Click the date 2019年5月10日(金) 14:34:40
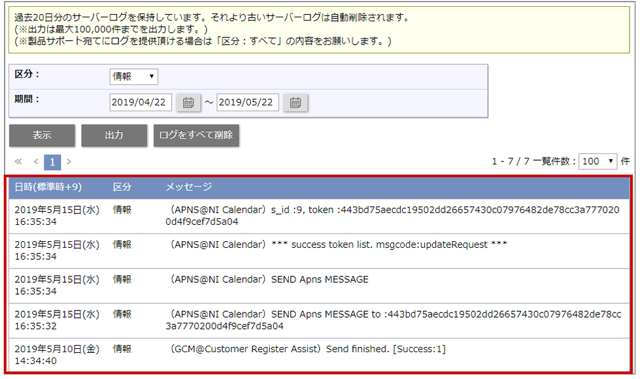The width and height of the screenshot is (640, 379). click(x=57, y=355)
